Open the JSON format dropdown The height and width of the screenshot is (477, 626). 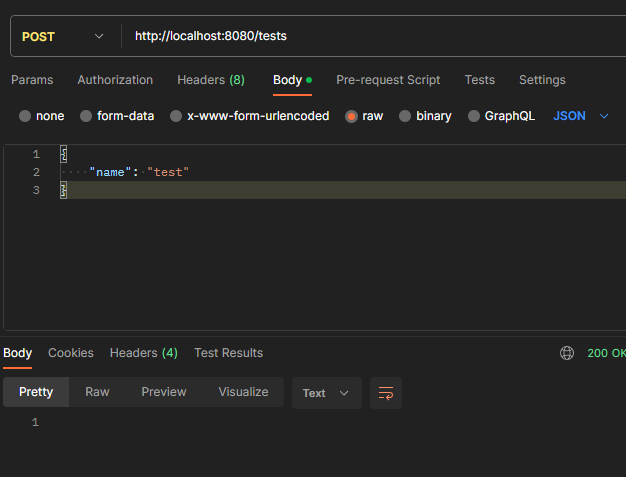click(580, 116)
